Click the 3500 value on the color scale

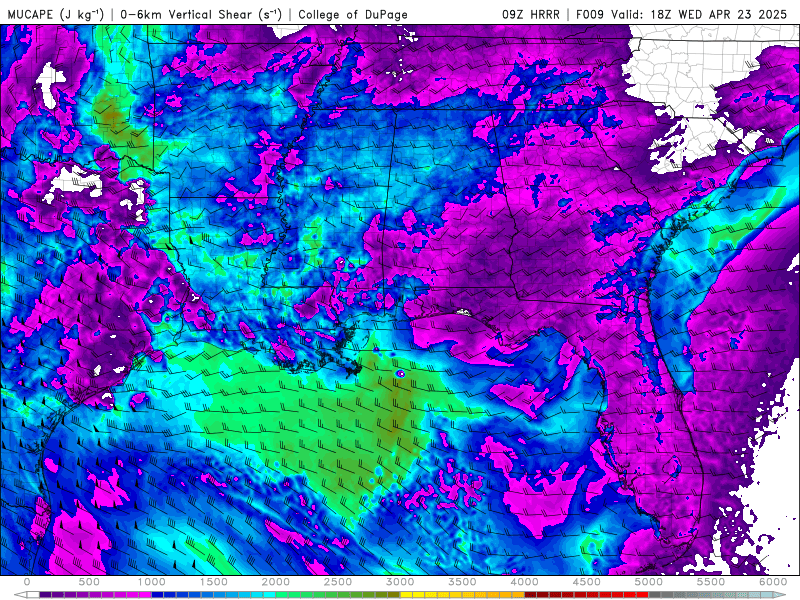[x=462, y=582]
